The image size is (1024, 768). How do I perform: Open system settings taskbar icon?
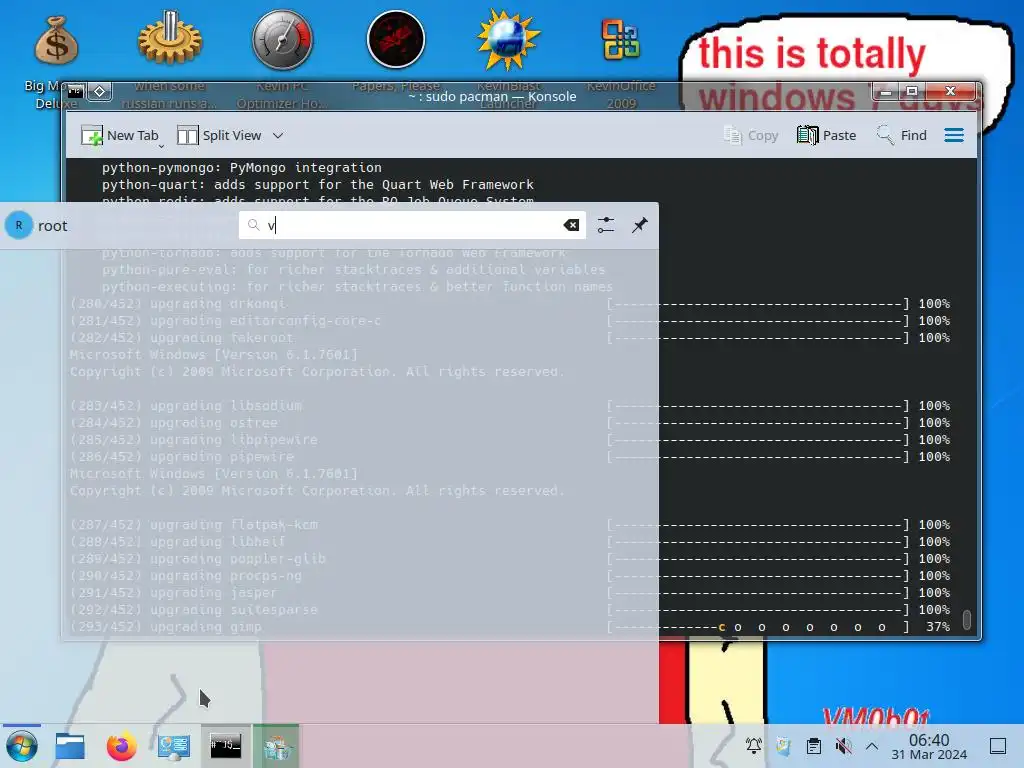174,747
